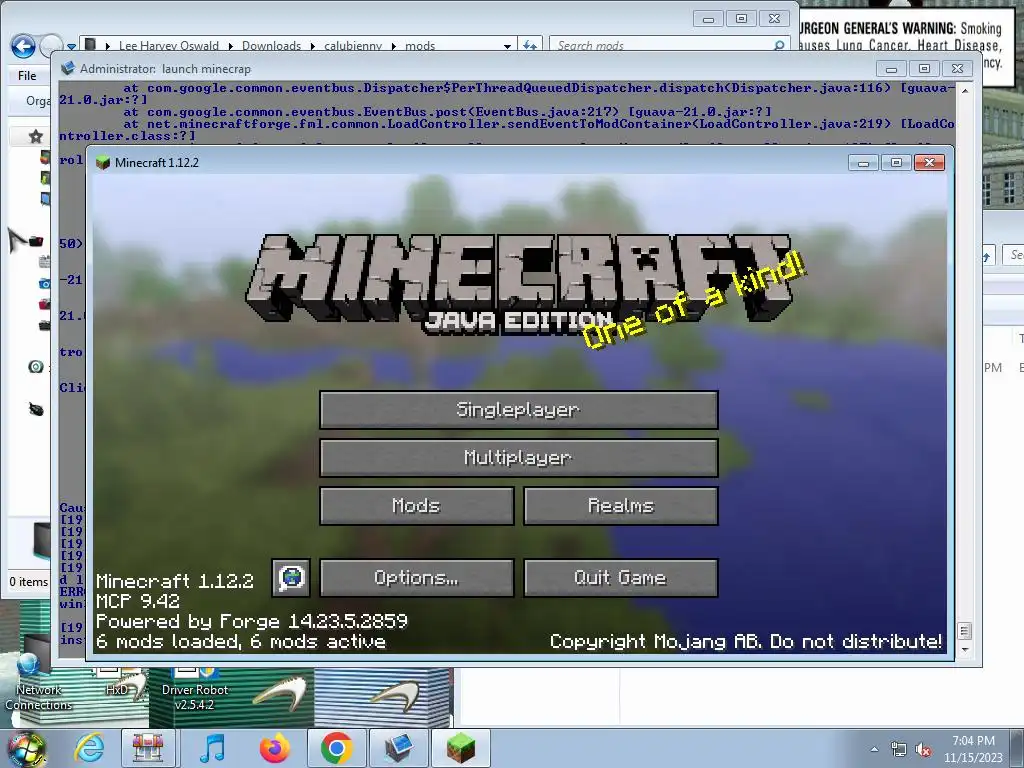
Task: Open the Organize menu in Explorer
Action: (38, 101)
